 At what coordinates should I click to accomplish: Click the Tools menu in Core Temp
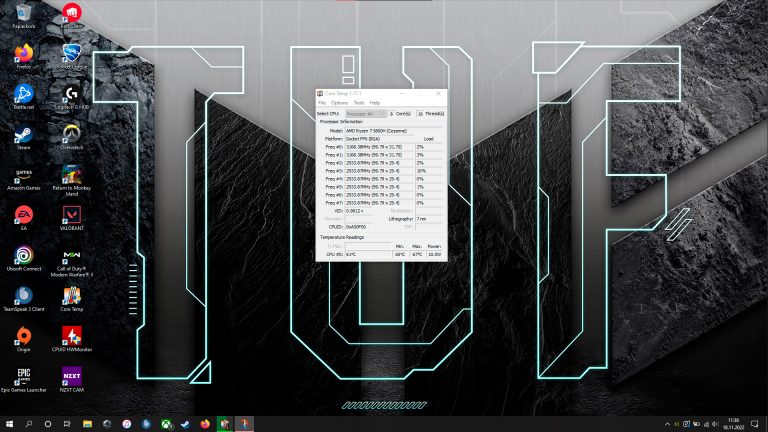[359, 103]
